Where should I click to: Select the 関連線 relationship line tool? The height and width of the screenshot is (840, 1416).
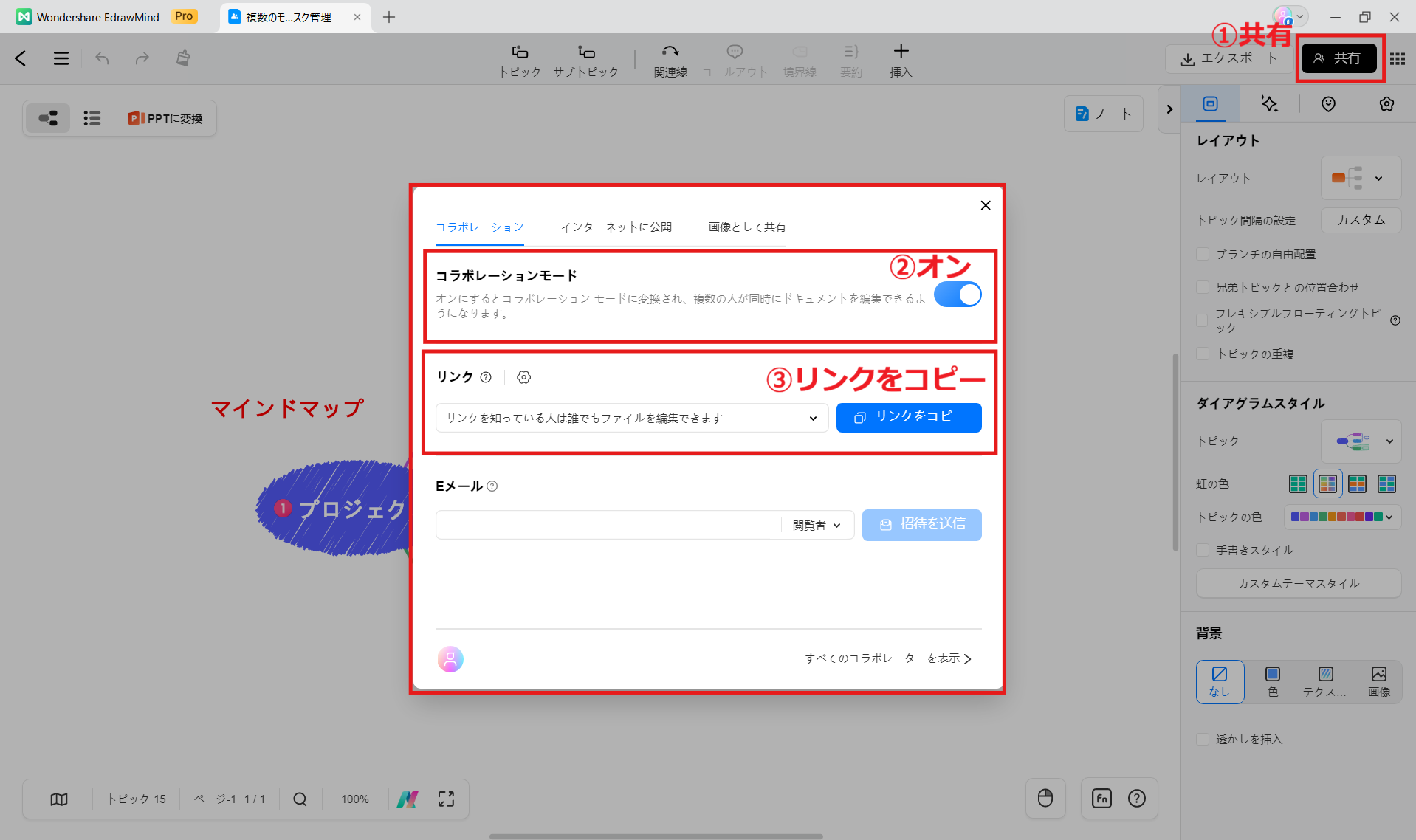click(x=670, y=59)
